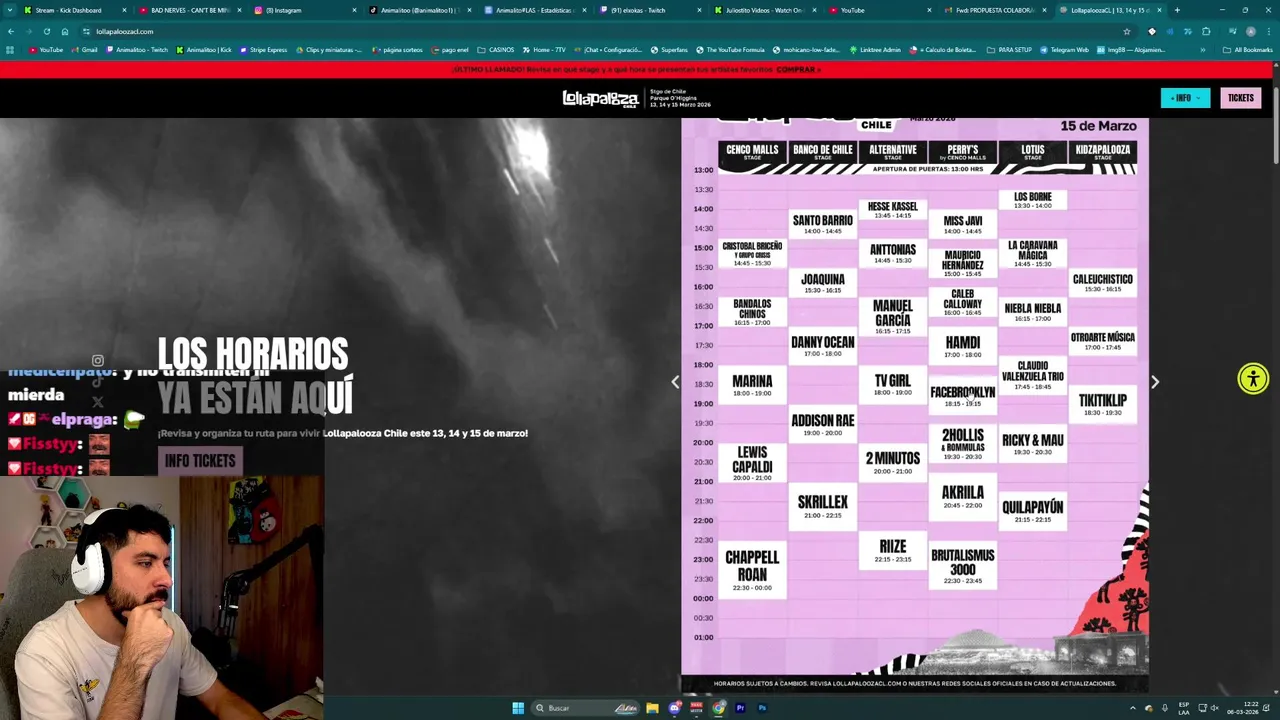
Task: Open Animalitoo - Twitch bookmark
Action: [x=137, y=50]
